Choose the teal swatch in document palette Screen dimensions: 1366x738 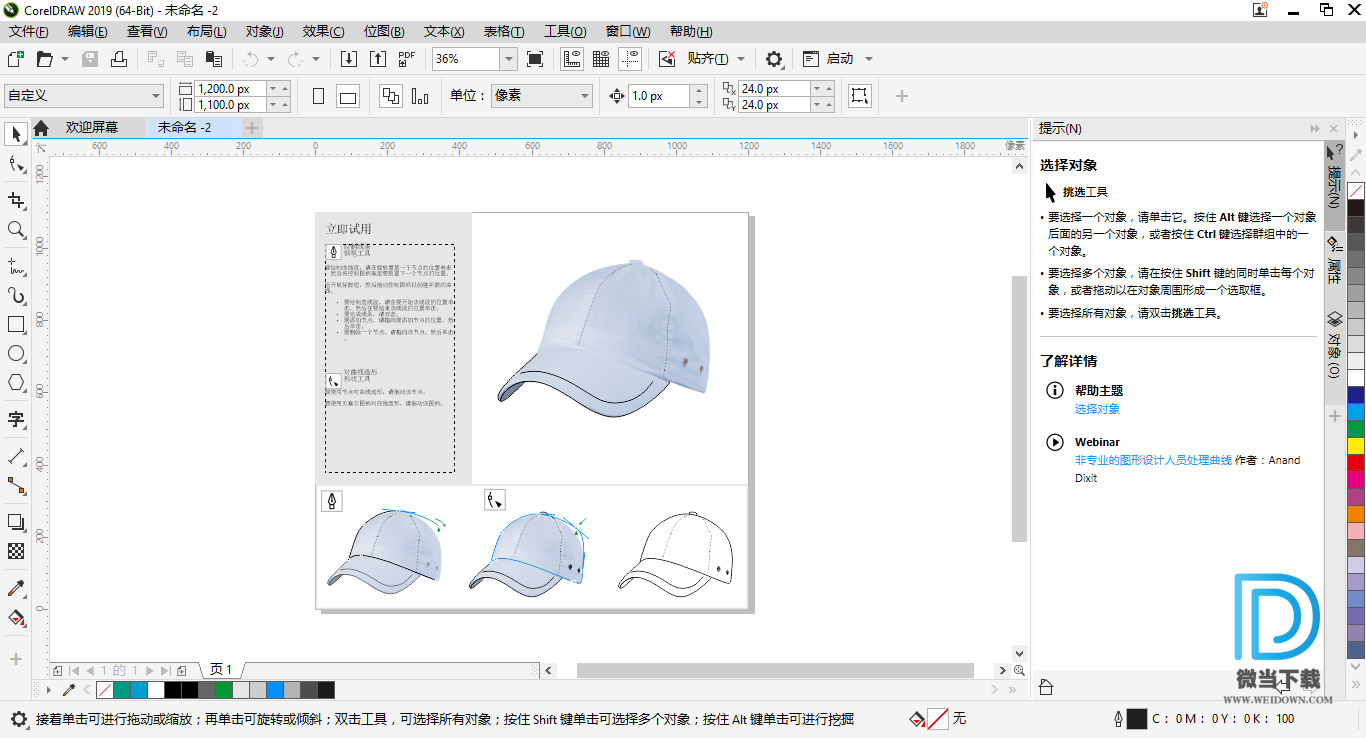122,690
